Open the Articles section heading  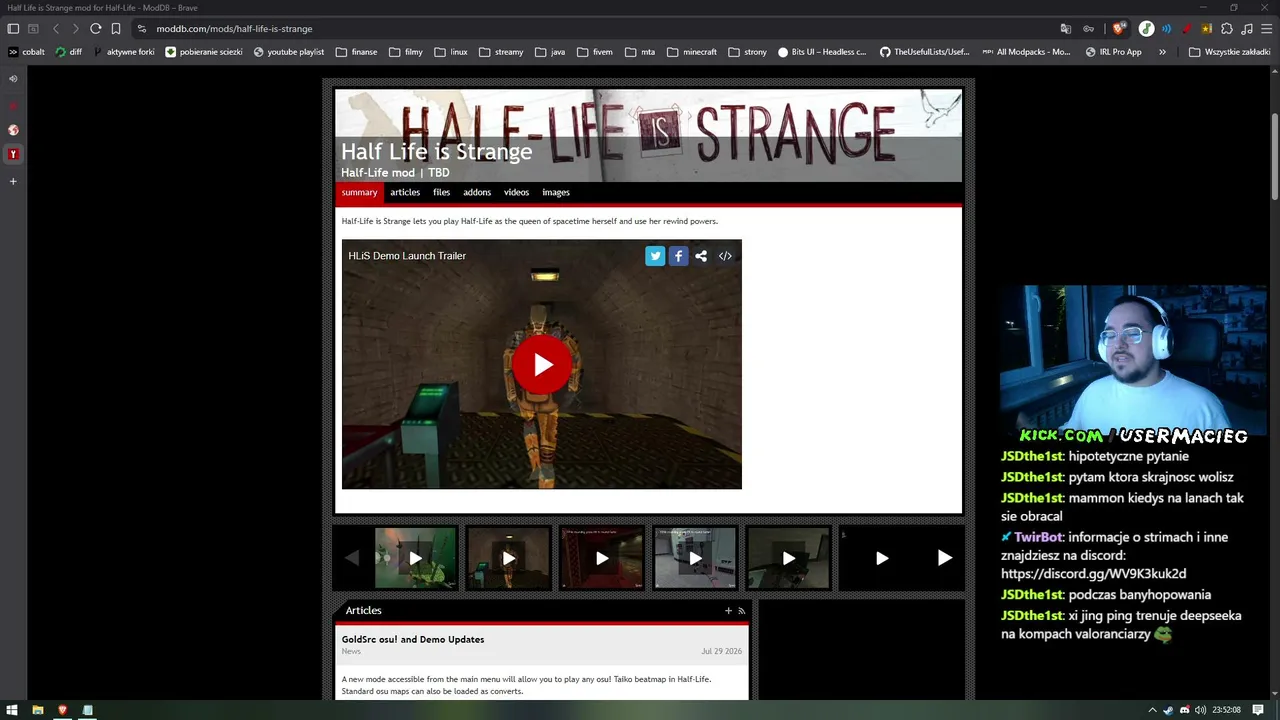click(x=363, y=611)
